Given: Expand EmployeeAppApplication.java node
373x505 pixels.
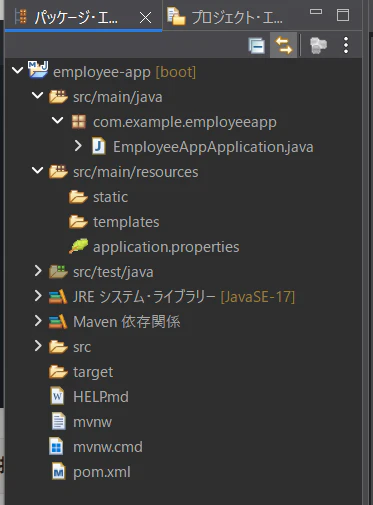Looking at the screenshot, I should [x=78, y=146].
